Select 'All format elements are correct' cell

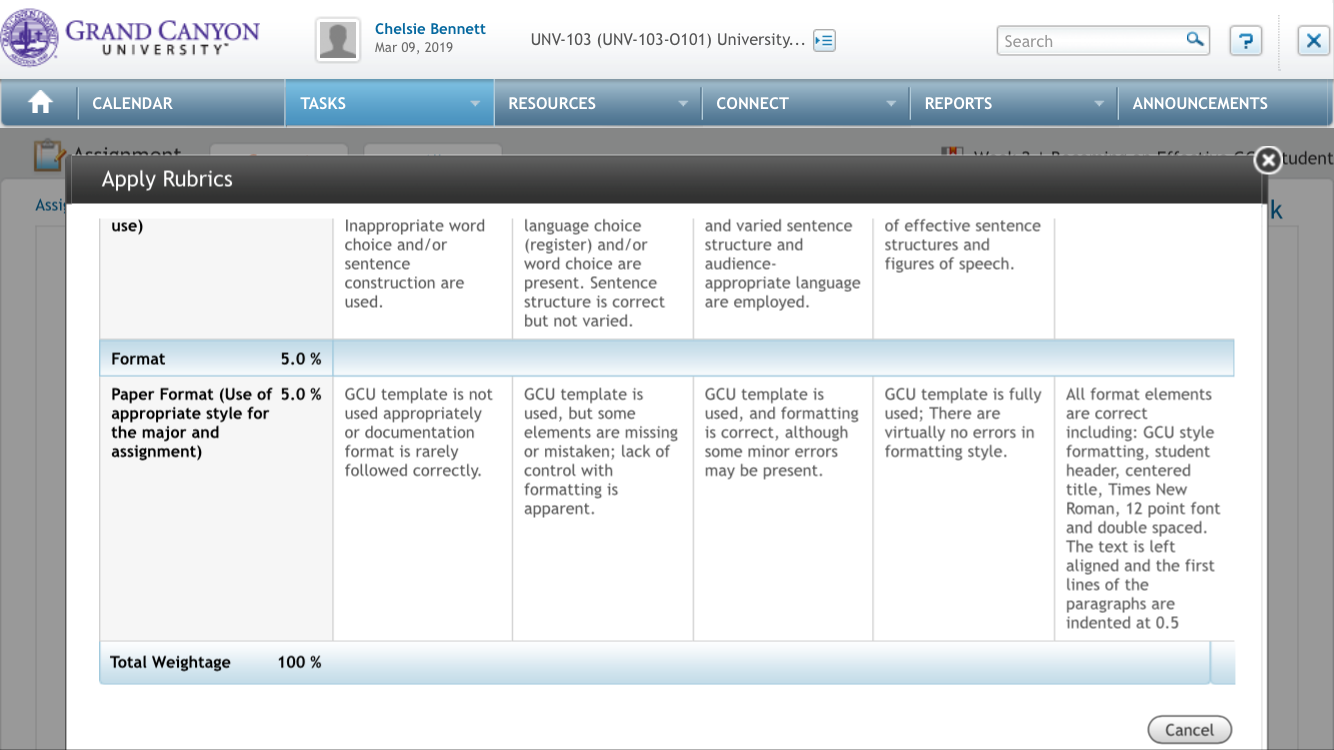pyautogui.click(x=1144, y=508)
